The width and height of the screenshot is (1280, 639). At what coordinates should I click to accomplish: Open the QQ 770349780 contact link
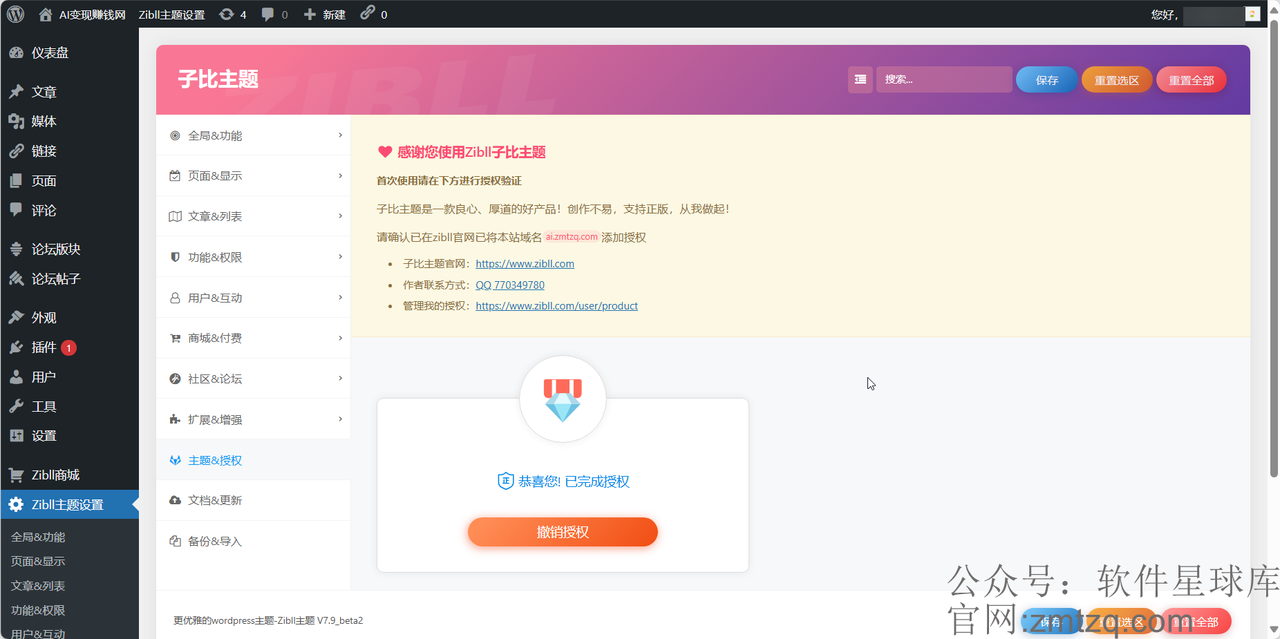[x=510, y=285]
